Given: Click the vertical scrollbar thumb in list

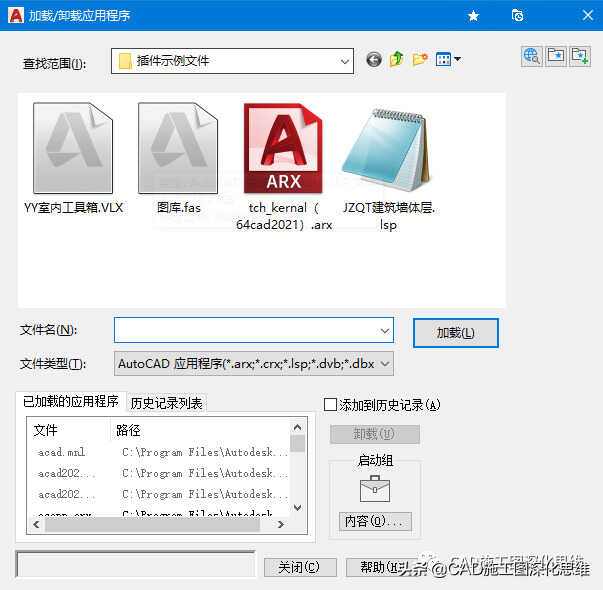Looking at the screenshot, I should click(298, 443).
